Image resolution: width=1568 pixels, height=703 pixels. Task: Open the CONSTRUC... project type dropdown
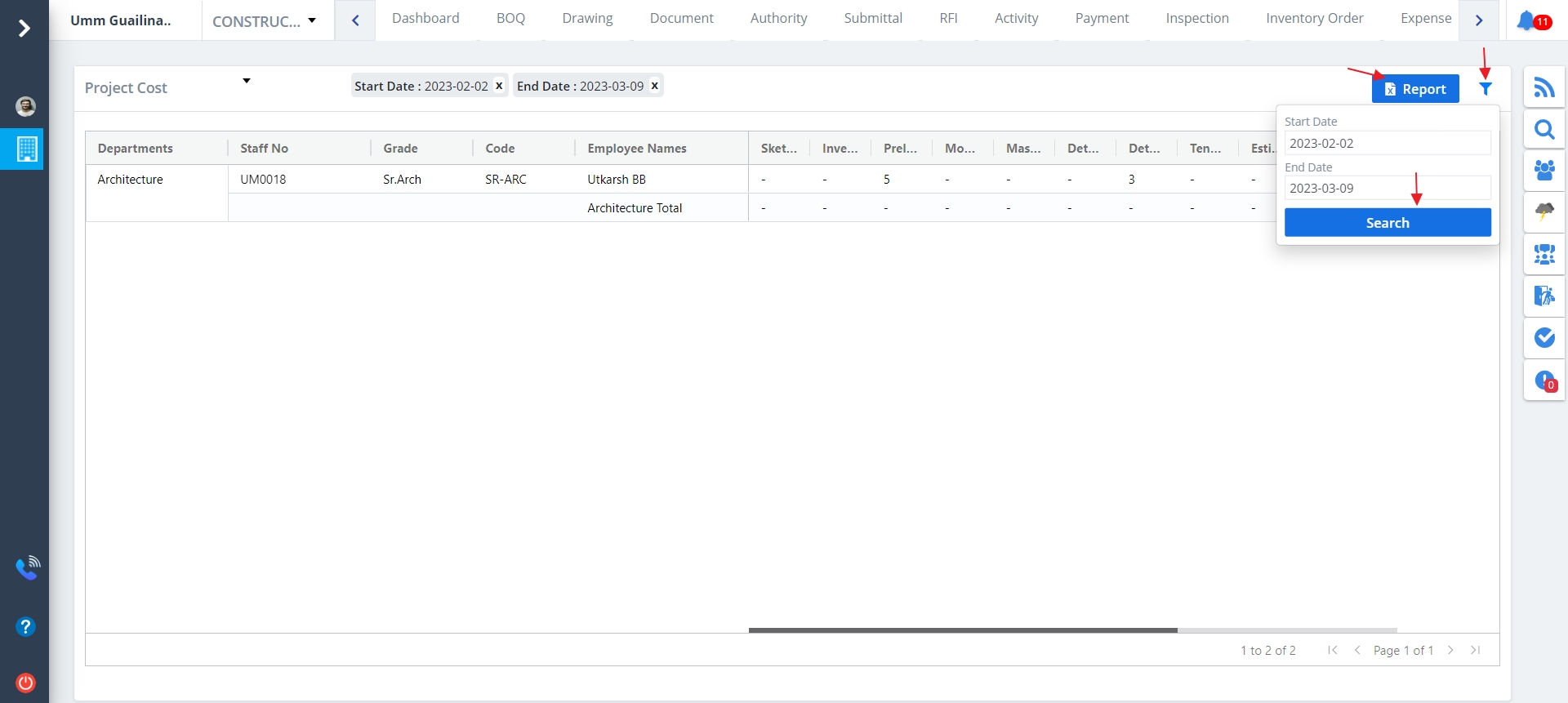click(264, 21)
